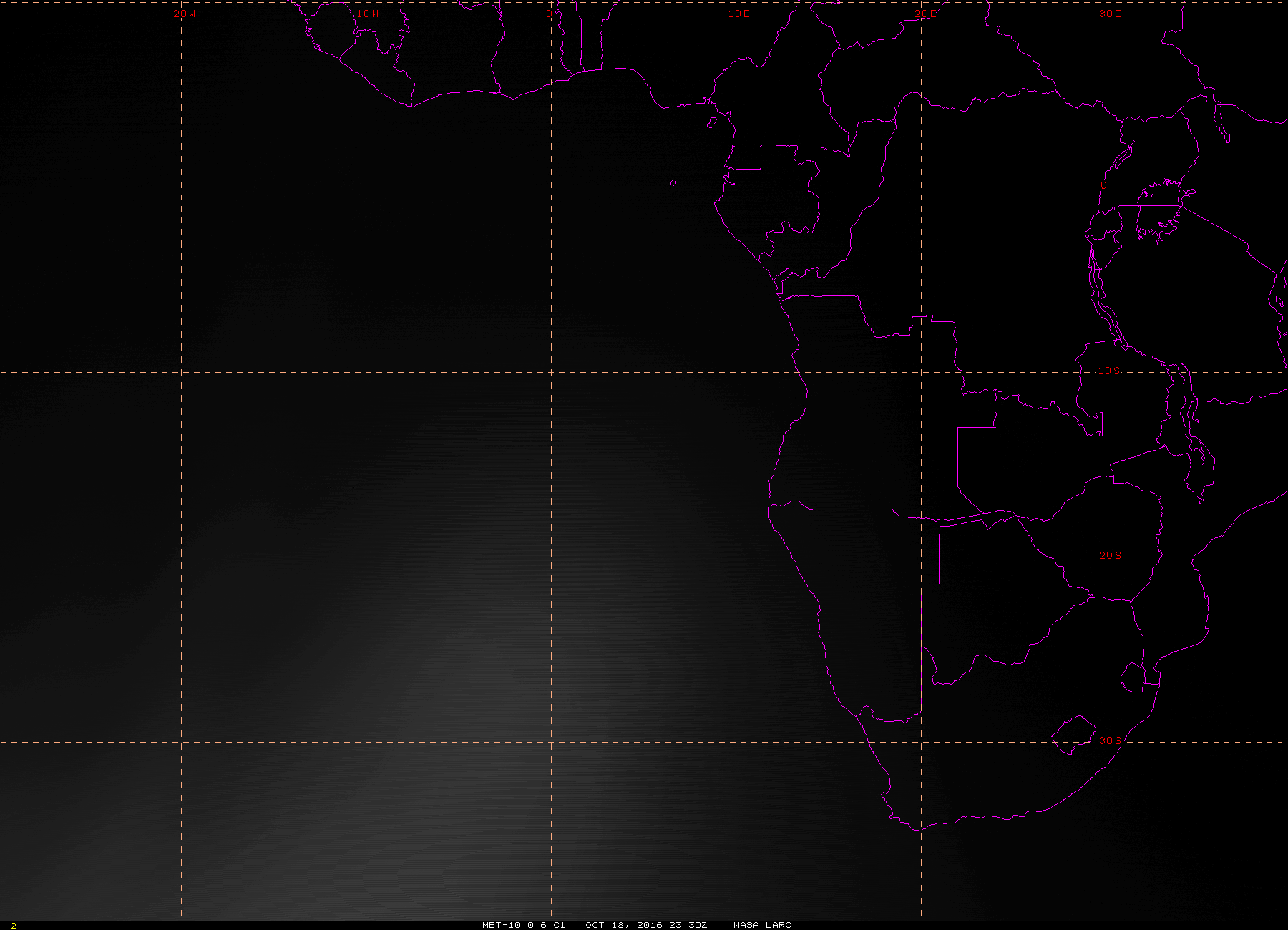Select the 30E longitude label

pos(1110,14)
